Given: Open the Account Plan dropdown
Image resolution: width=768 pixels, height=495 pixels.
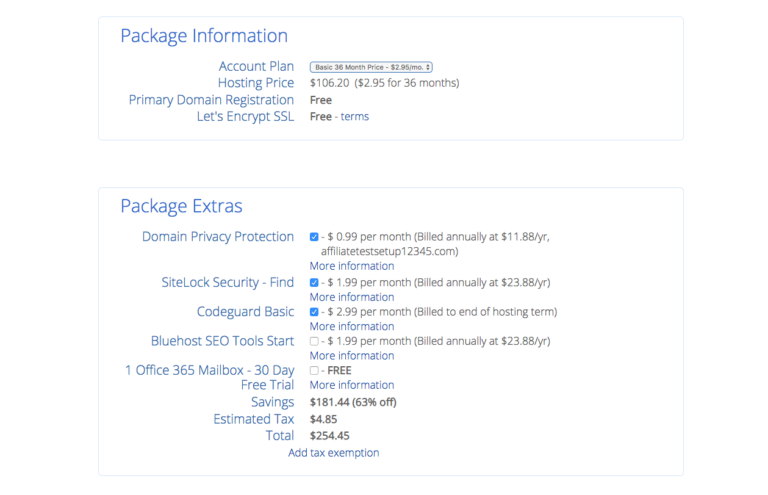Looking at the screenshot, I should click(x=371, y=67).
